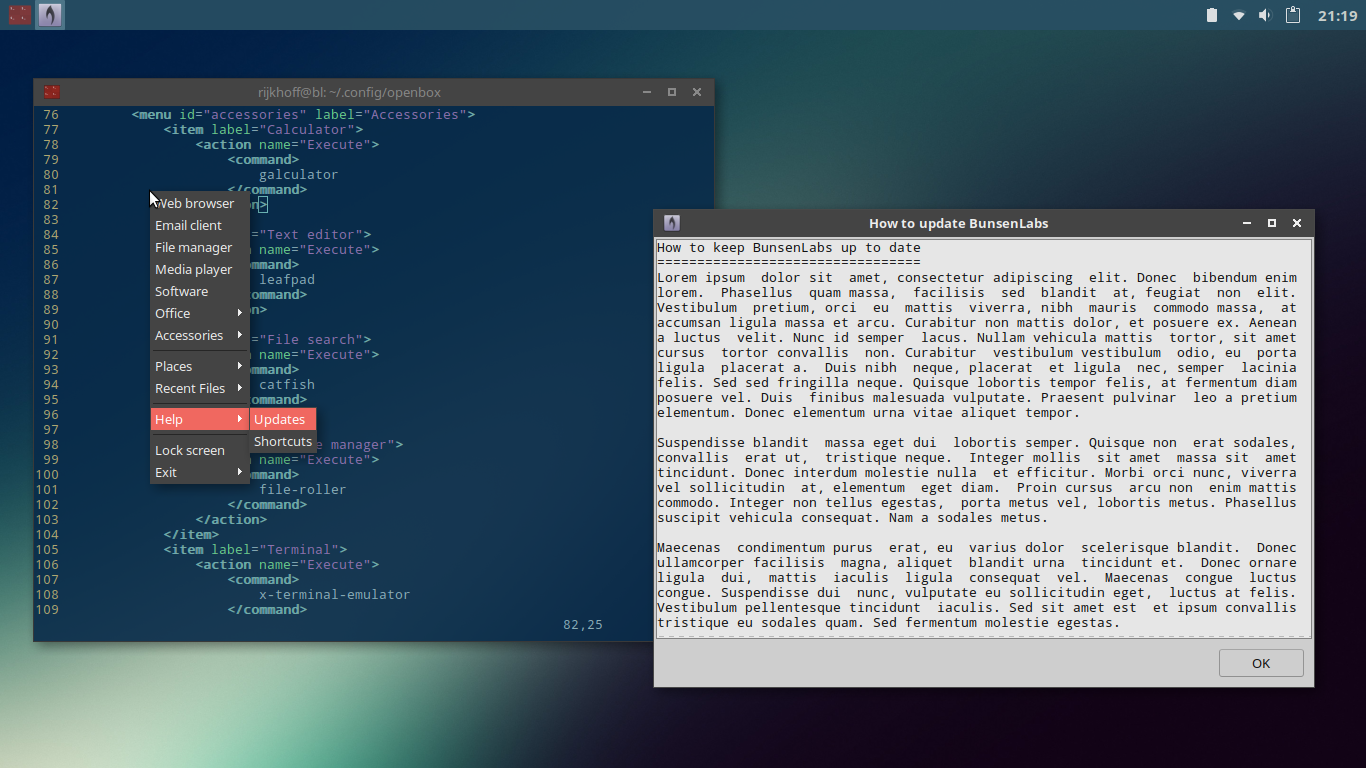Click the leafpad line in the editor

coord(287,279)
